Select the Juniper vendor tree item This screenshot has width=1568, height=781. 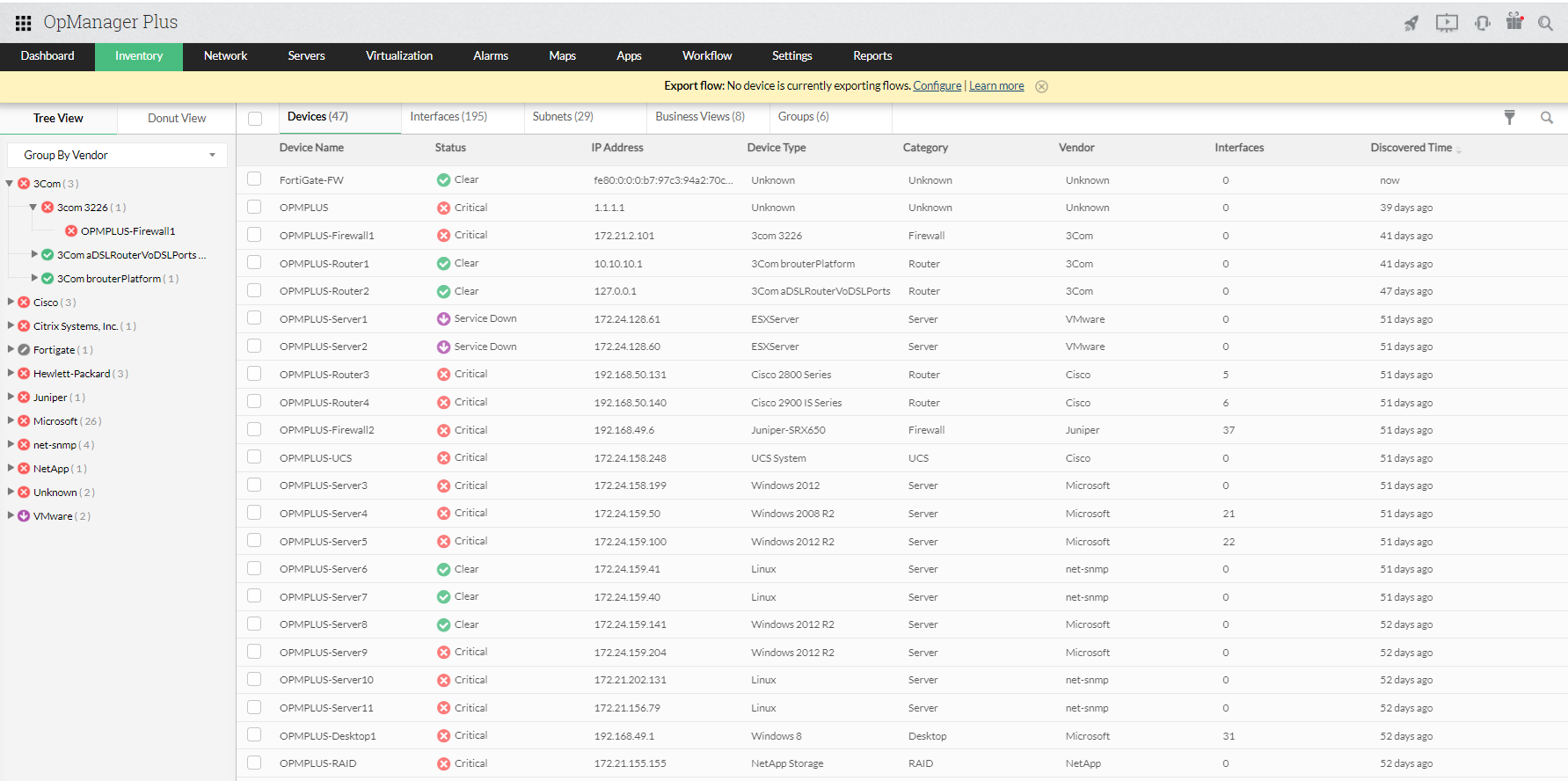coord(50,398)
